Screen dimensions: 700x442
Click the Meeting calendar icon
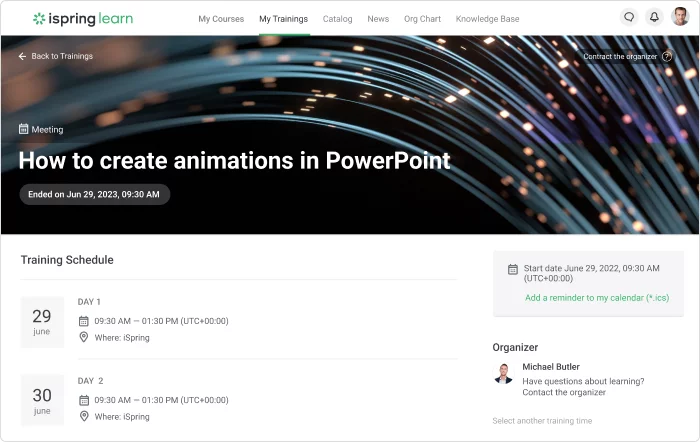click(23, 129)
